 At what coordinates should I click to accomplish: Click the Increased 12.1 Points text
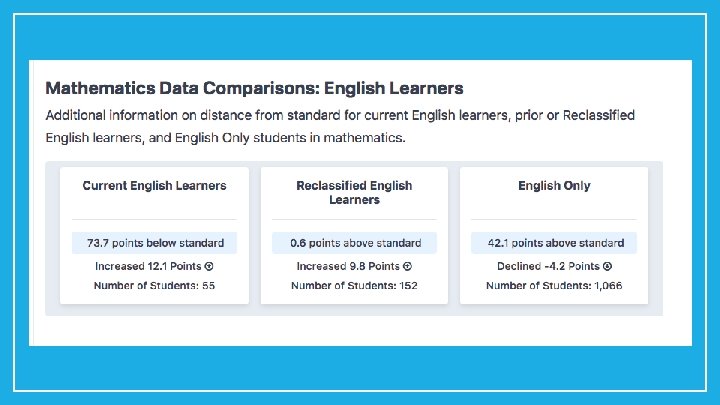pyautogui.click(x=148, y=266)
